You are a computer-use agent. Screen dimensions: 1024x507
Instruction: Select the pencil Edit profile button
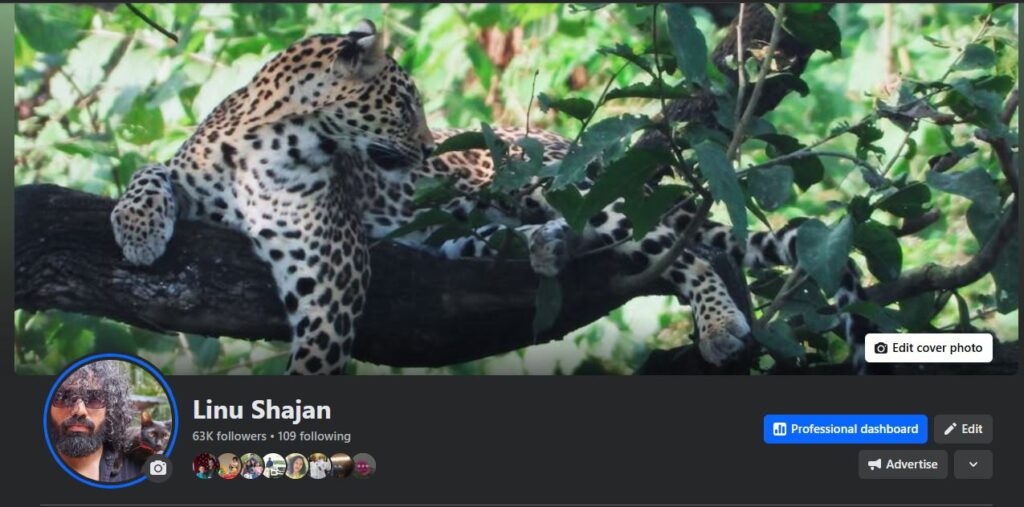(x=963, y=429)
